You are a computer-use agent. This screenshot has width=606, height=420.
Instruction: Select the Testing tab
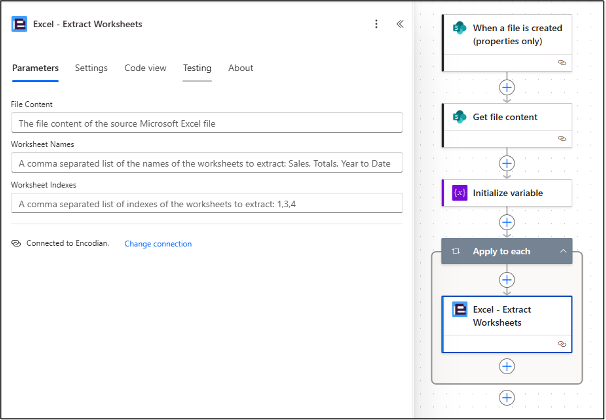197,68
